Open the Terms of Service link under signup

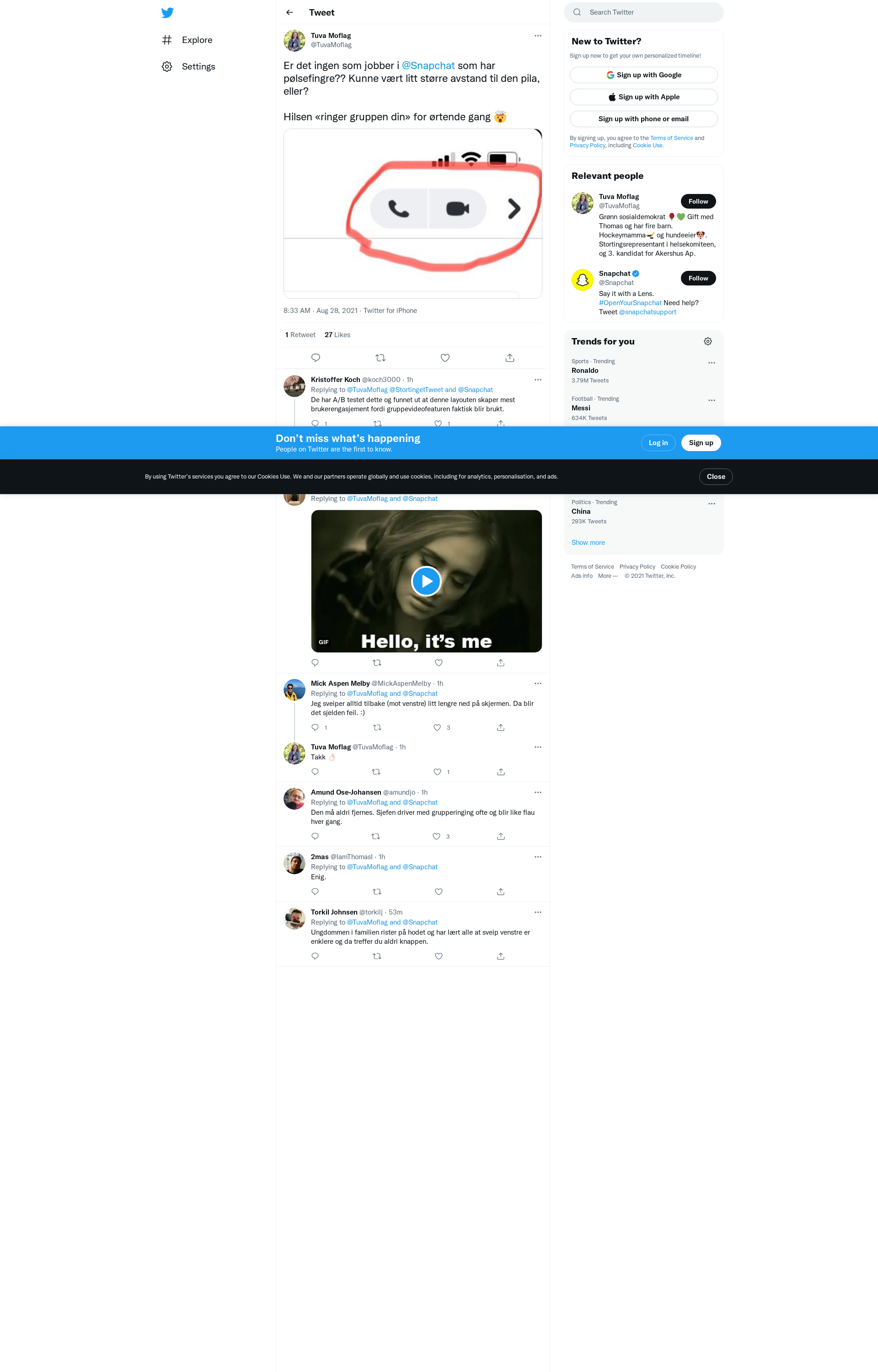click(672, 138)
